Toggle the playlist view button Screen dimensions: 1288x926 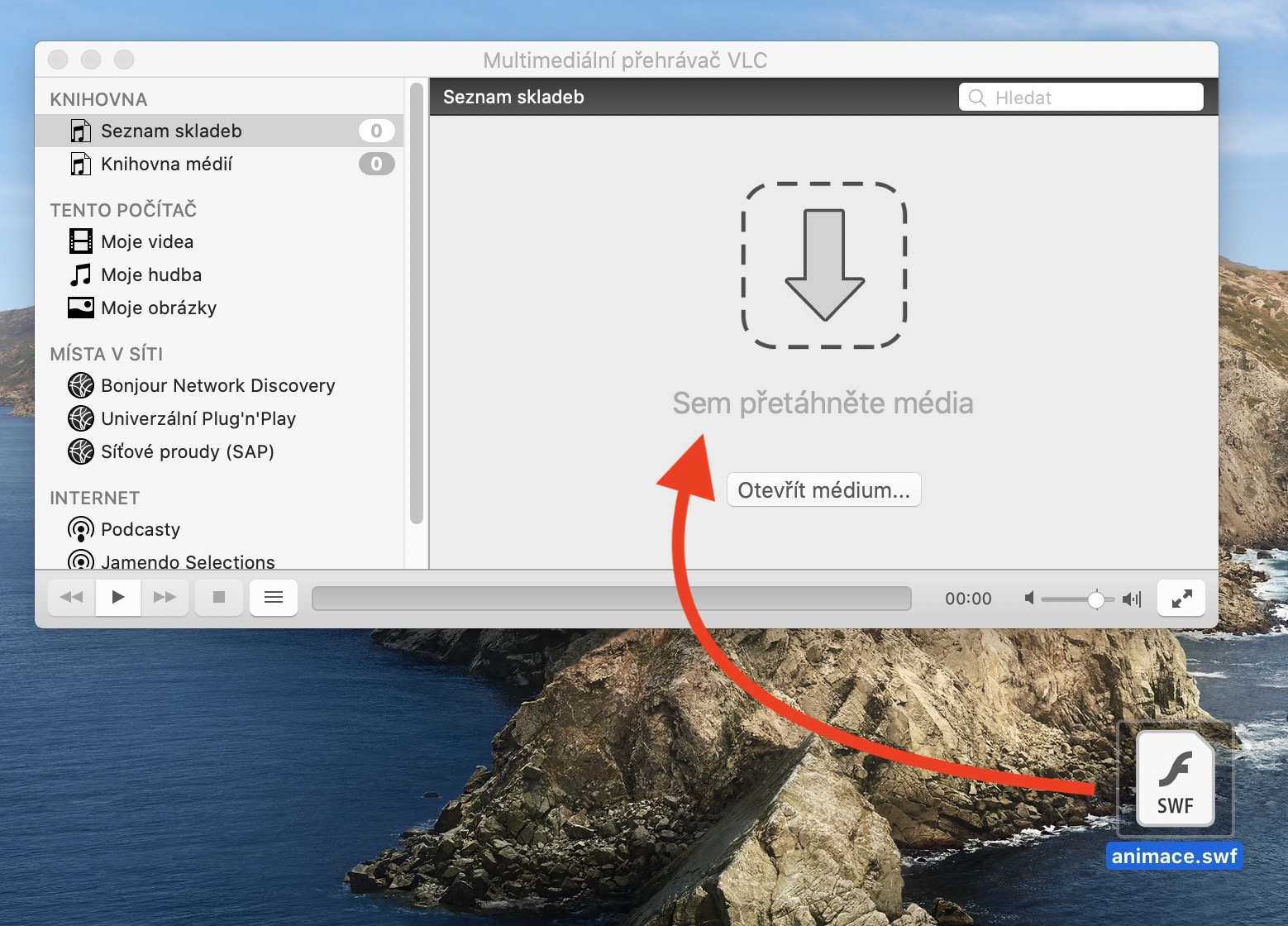pos(274,597)
